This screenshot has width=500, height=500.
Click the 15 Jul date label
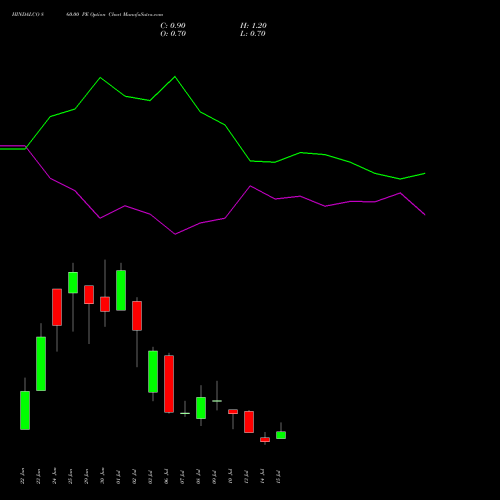click(278, 477)
